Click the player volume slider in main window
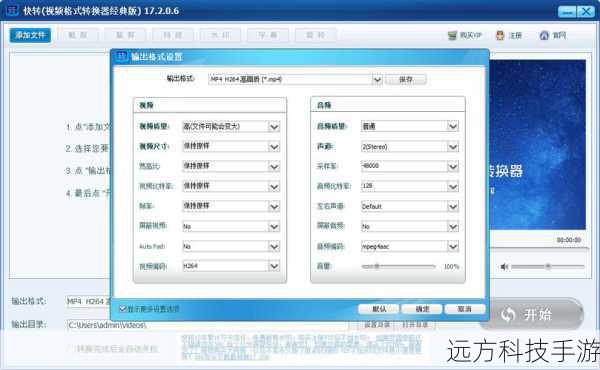 point(548,266)
